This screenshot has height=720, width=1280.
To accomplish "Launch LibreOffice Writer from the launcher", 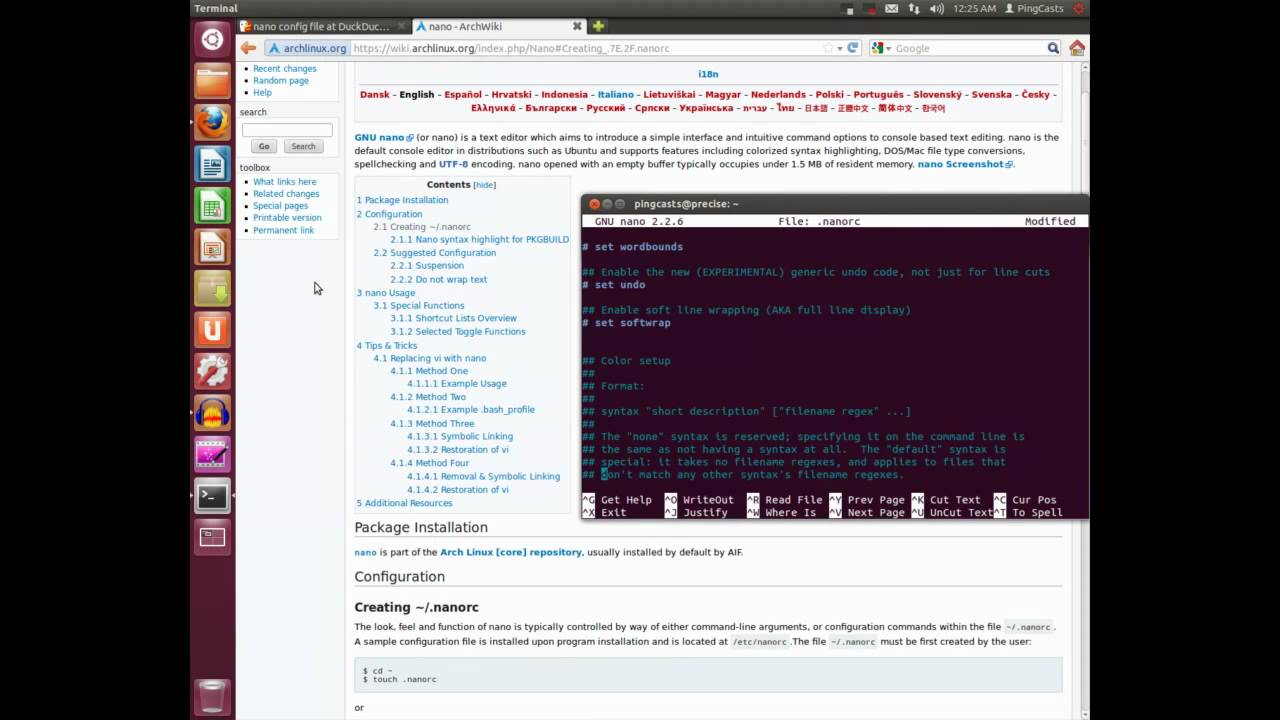I will pos(212,164).
